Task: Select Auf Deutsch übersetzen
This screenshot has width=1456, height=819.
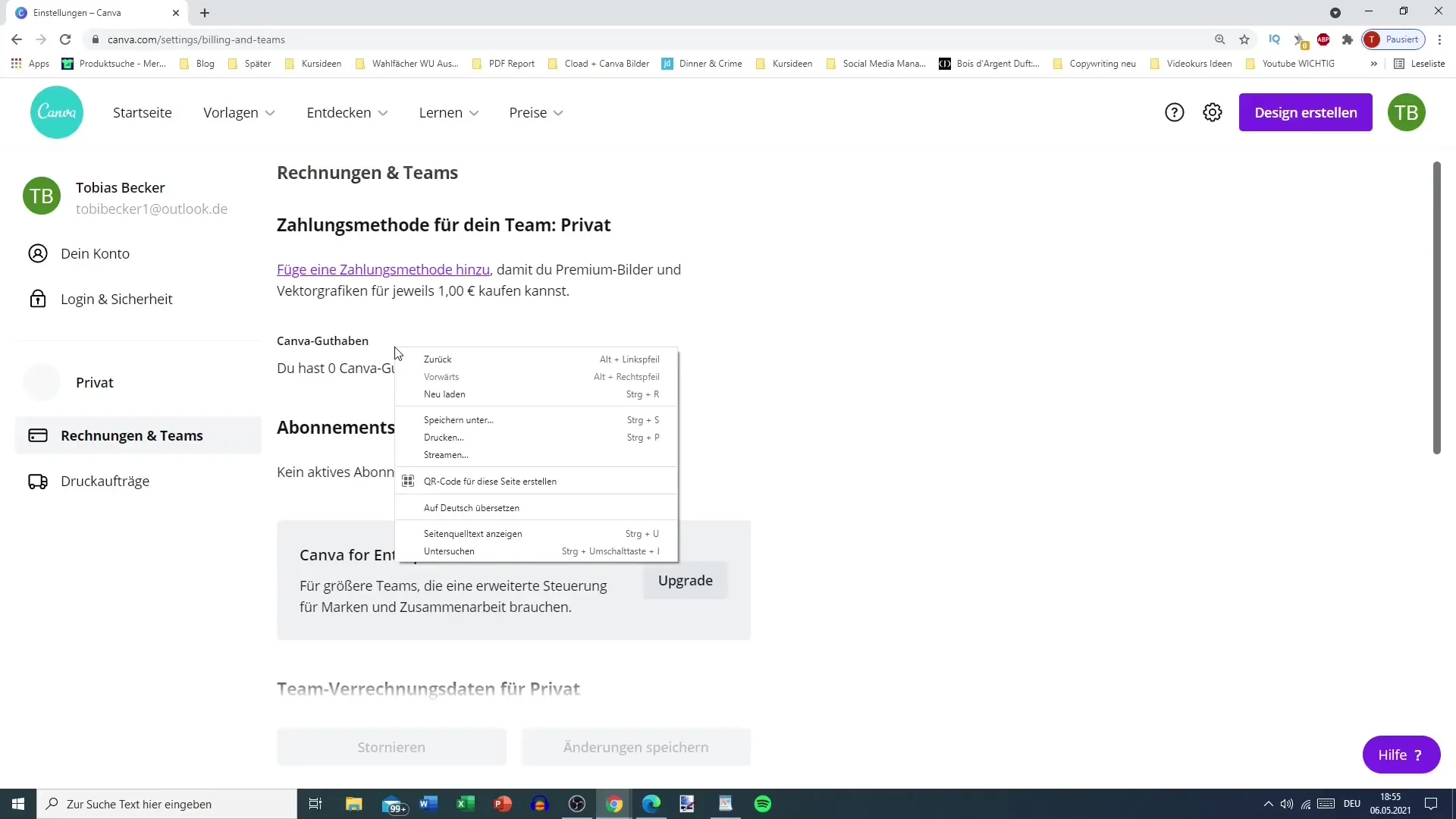Action: click(x=536, y=508)
